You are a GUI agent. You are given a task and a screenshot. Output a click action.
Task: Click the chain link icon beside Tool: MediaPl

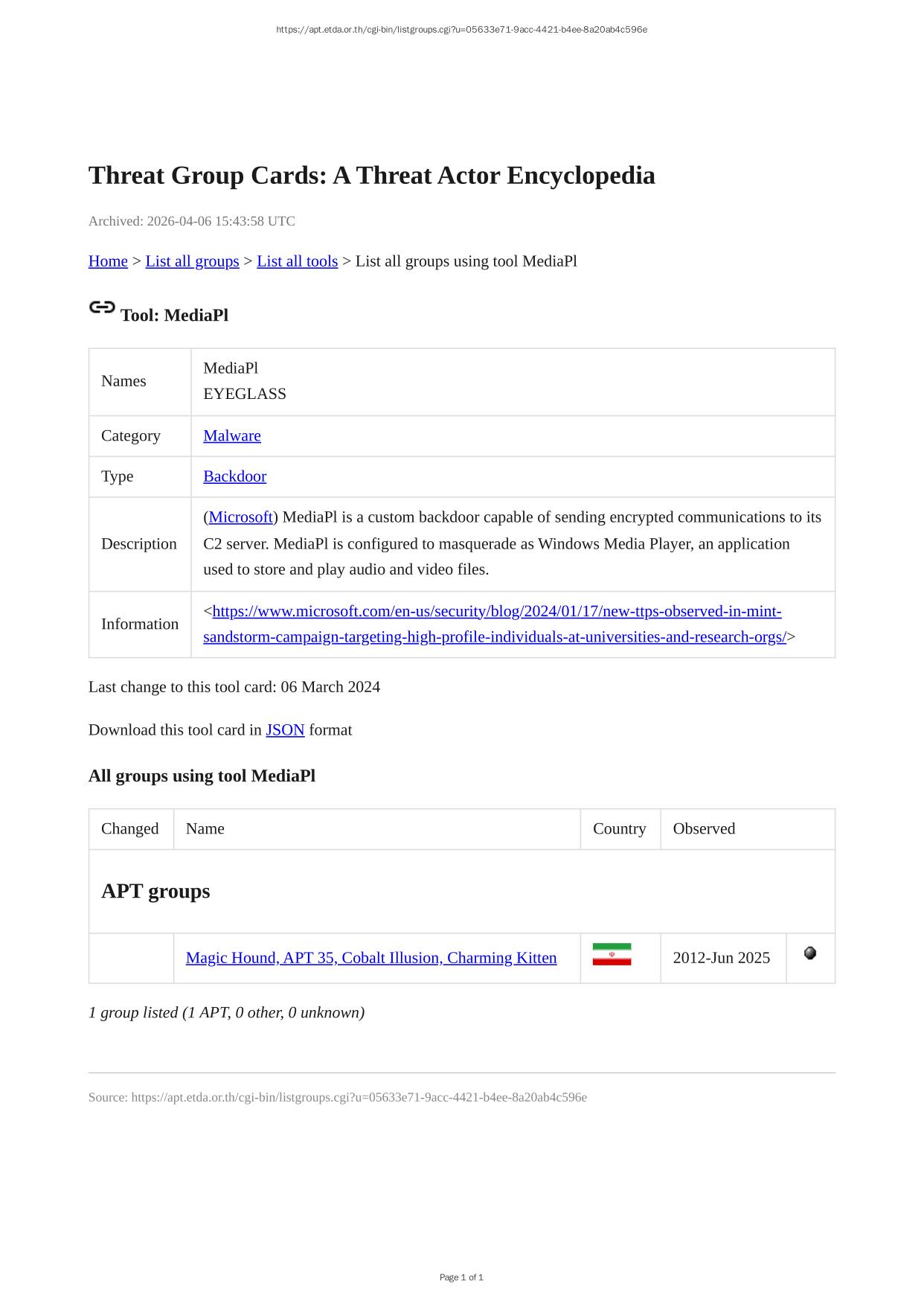[x=102, y=307]
